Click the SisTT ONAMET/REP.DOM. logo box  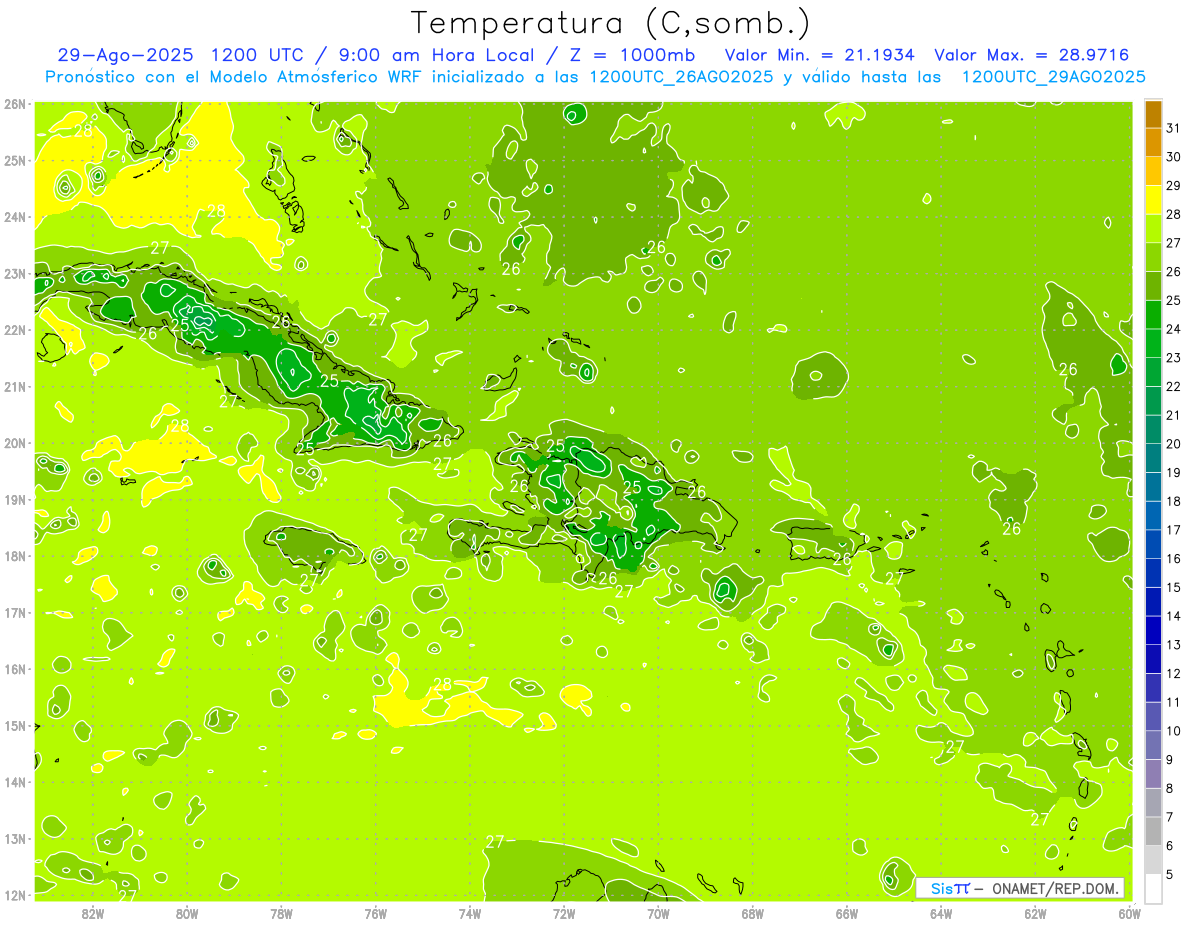[x=1020, y=888]
